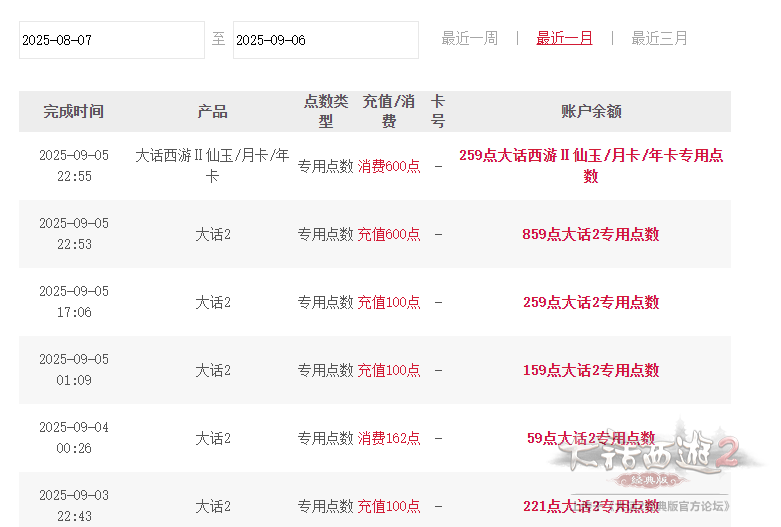Screen dimensions: 781x527
Task: Click the 2025-09-05 17:06 timestamp
Action: pyautogui.click(x=73, y=302)
